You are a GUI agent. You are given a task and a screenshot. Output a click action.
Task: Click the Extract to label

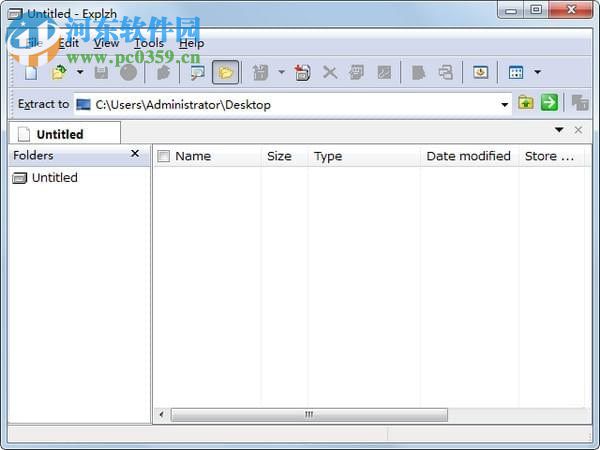click(43, 104)
